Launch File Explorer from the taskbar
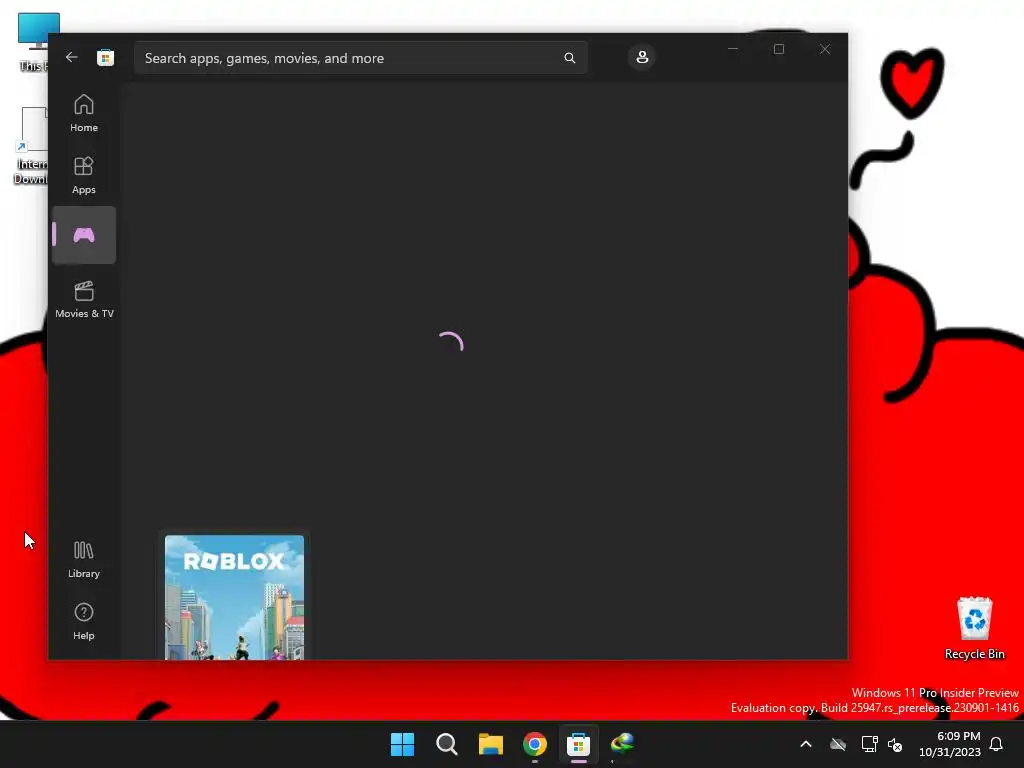The width and height of the screenshot is (1024, 768). 490,744
